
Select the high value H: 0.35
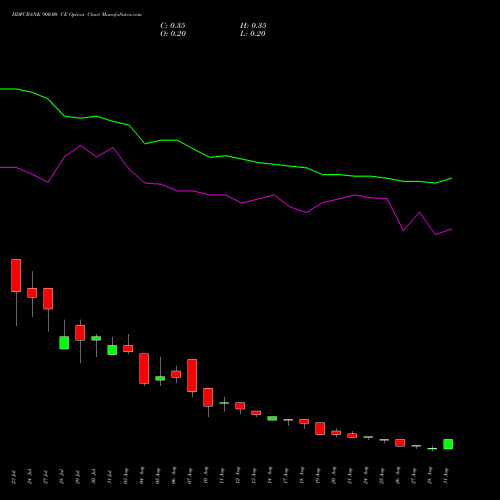coord(253,26)
